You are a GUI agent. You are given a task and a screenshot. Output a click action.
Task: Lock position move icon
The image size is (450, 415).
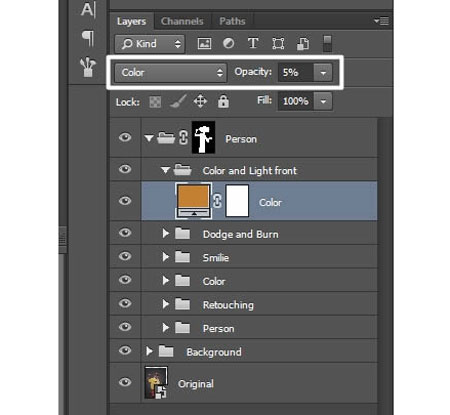pyautogui.click(x=200, y=101)
